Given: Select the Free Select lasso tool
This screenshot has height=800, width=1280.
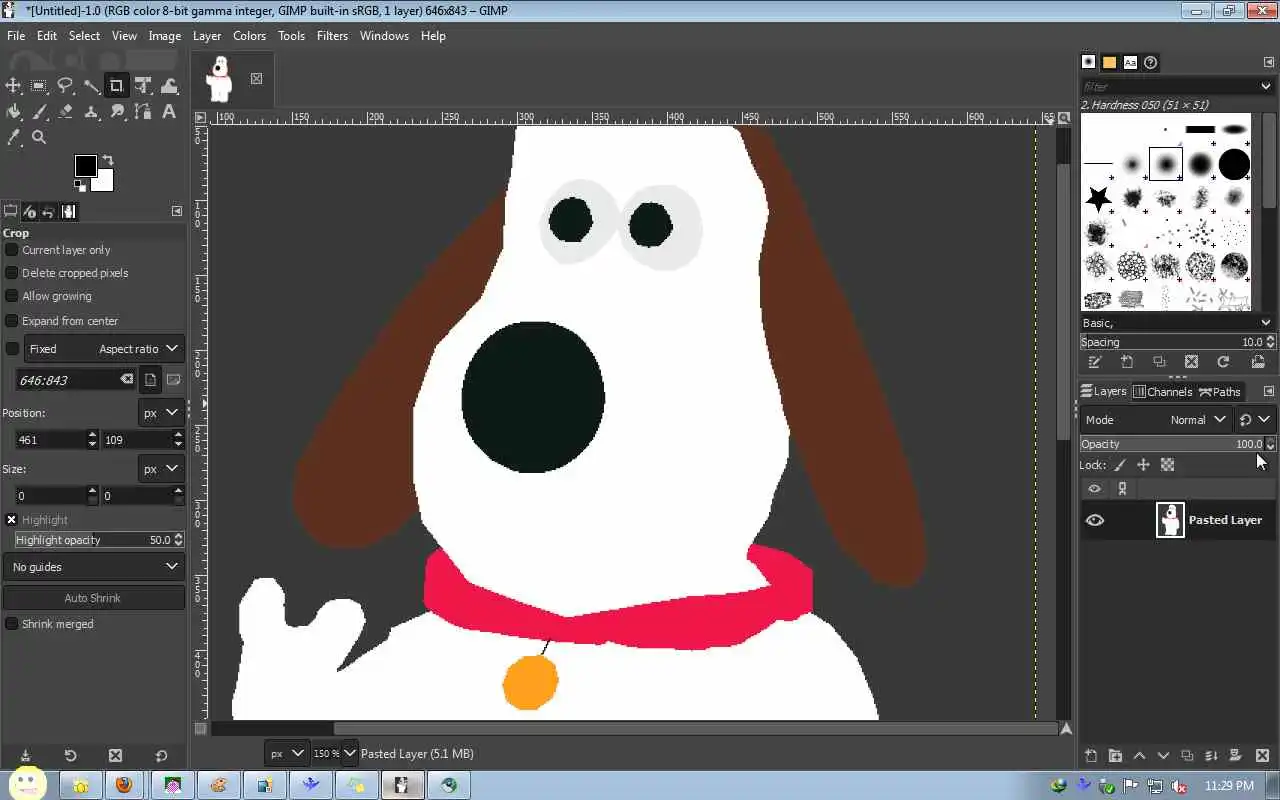Looking at the screenshot, I should pyautogui.click(x=65, y=86).
